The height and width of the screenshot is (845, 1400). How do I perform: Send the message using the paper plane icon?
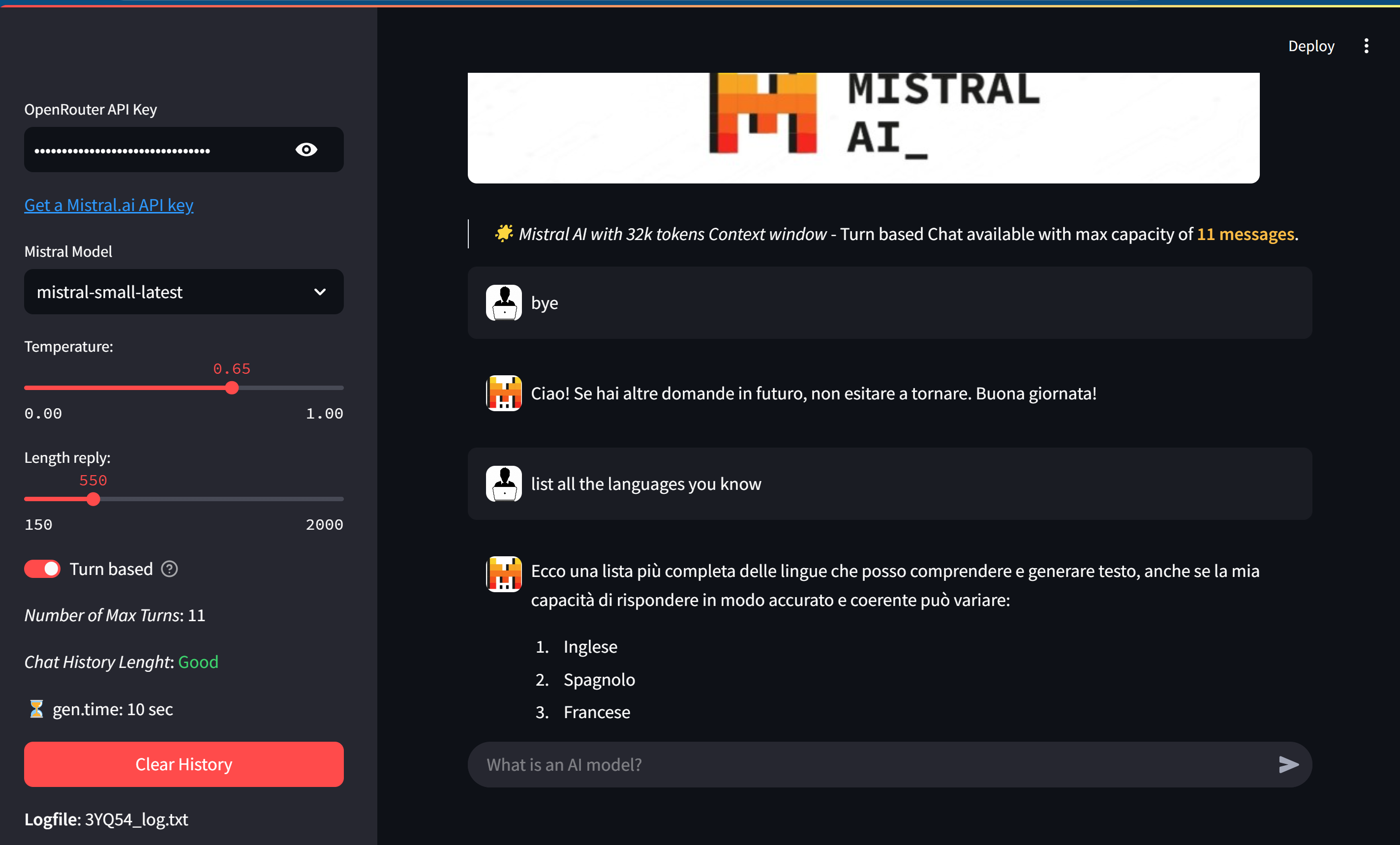1289,764
